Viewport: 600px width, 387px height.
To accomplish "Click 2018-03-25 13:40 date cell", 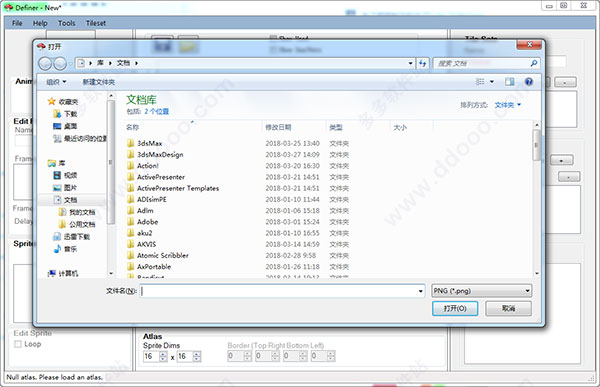I will [292, 143].
